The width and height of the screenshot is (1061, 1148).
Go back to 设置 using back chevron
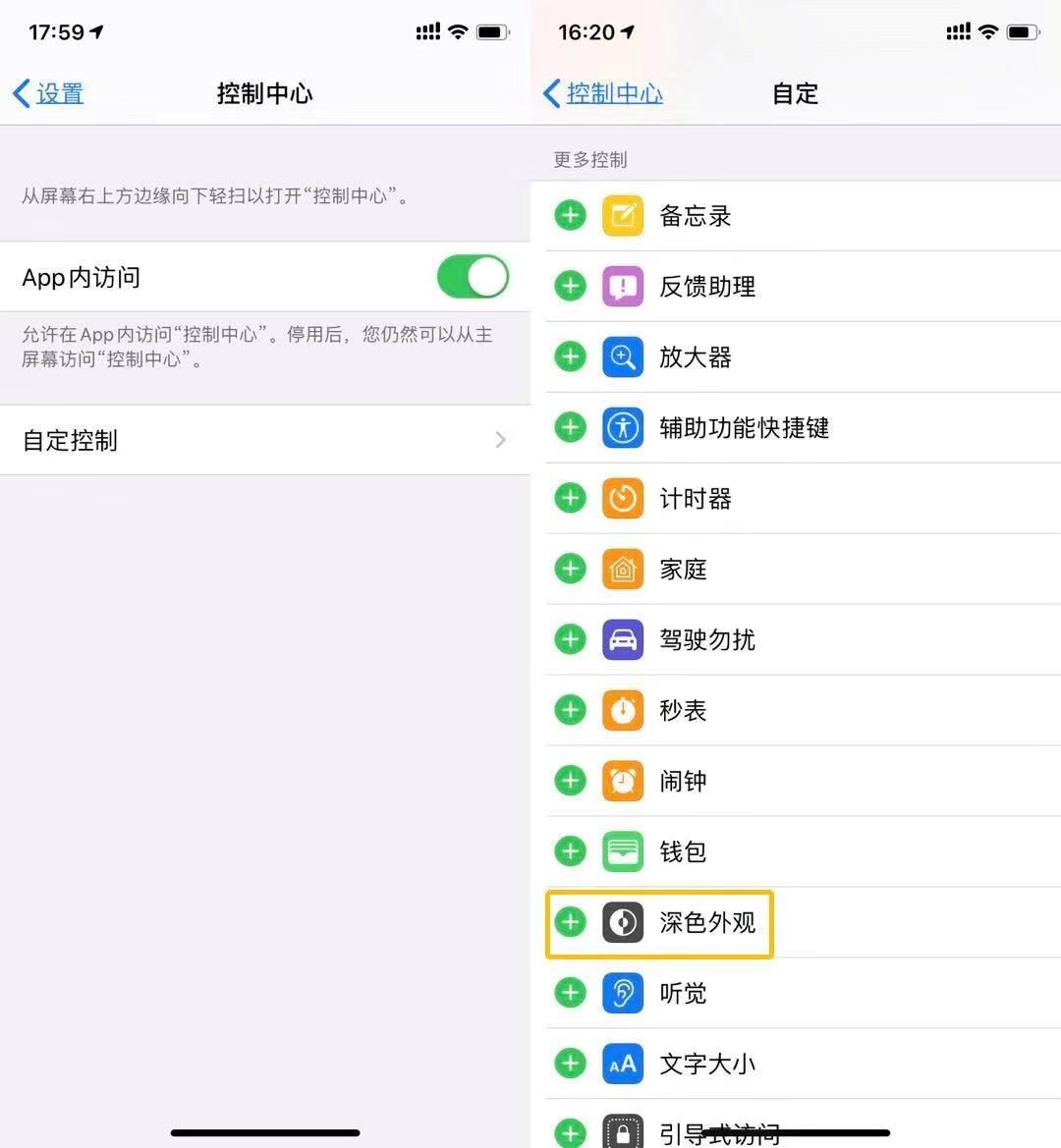[22, 94]
